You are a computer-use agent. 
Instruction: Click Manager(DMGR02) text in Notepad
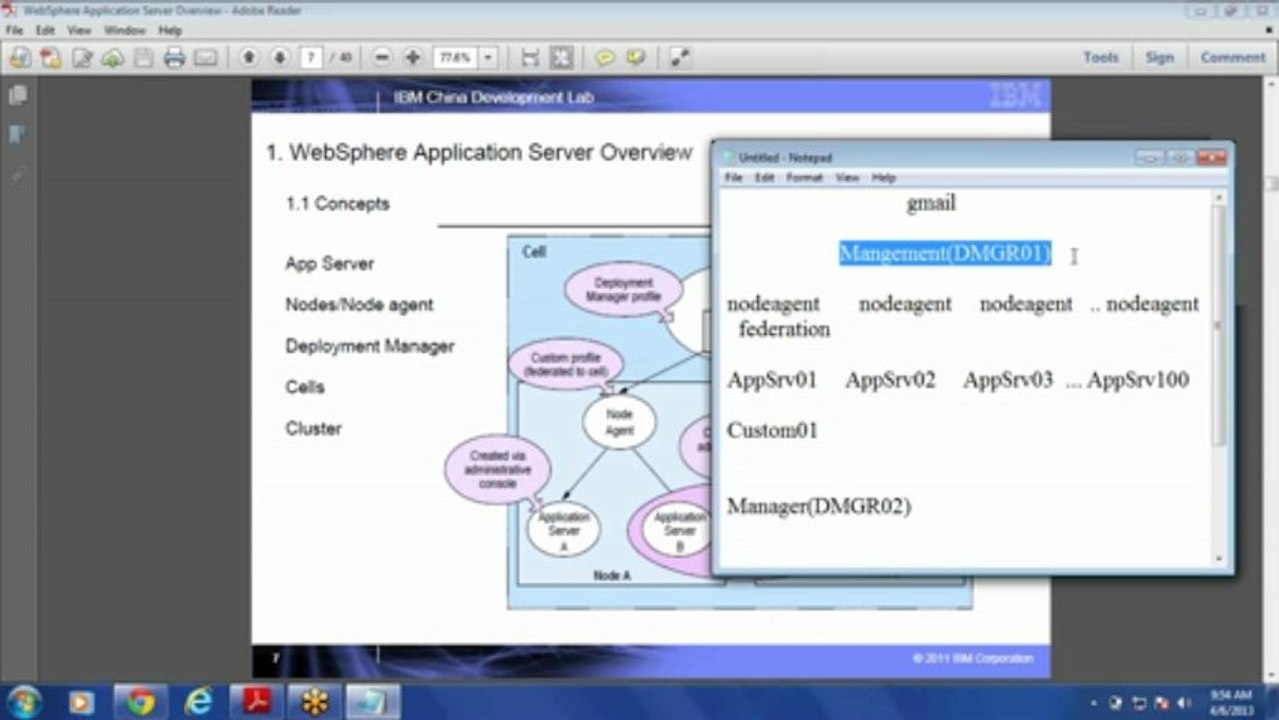click(819, 507)
